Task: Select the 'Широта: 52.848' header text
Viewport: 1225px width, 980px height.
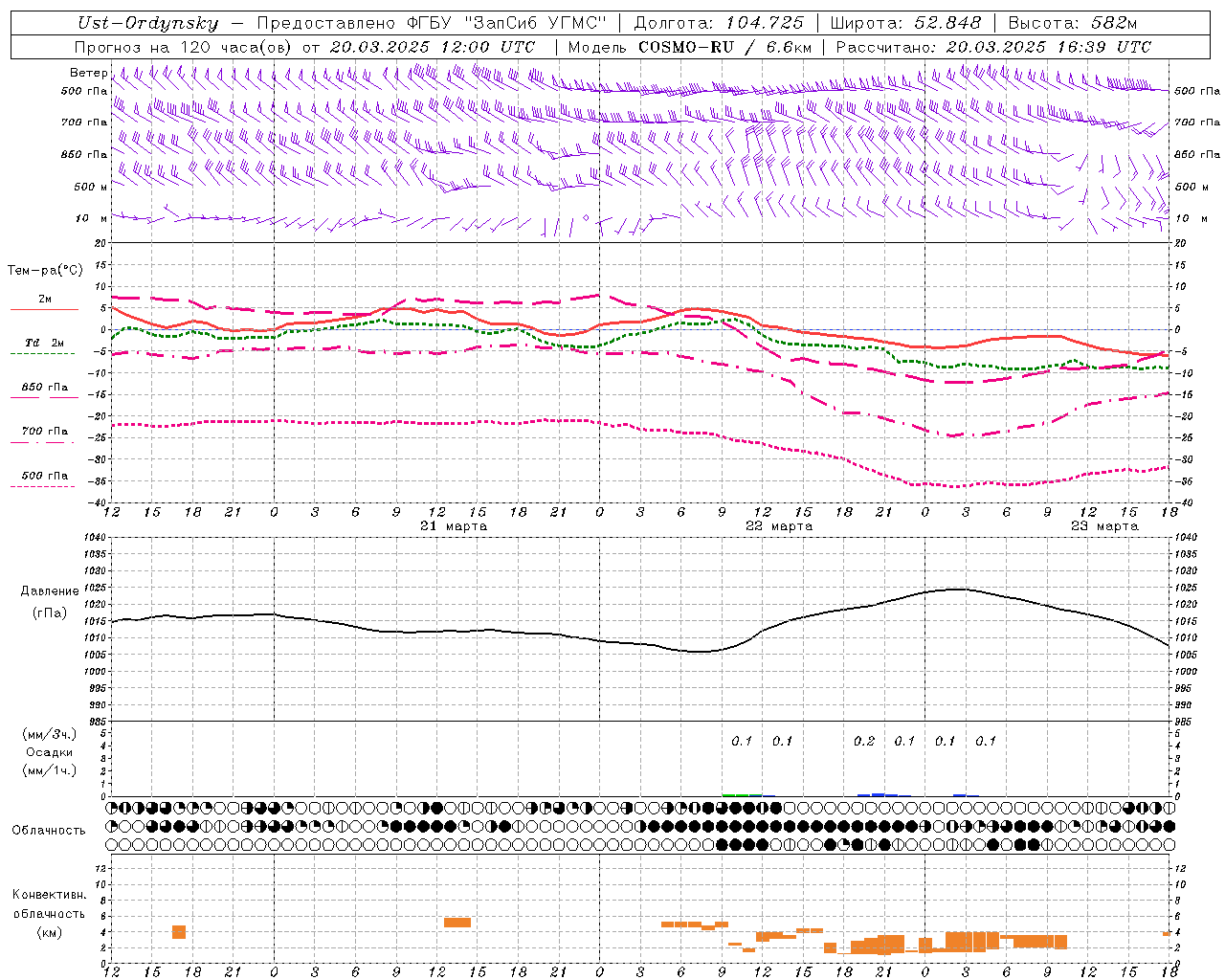Action: point(905,24)
